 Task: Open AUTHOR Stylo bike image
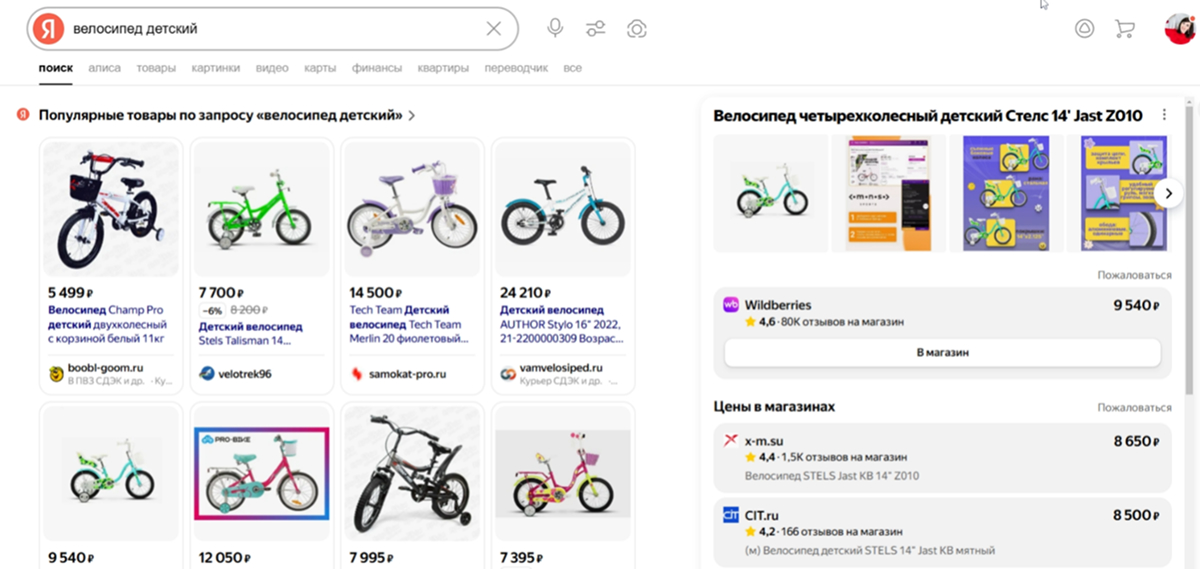(563, 210)
